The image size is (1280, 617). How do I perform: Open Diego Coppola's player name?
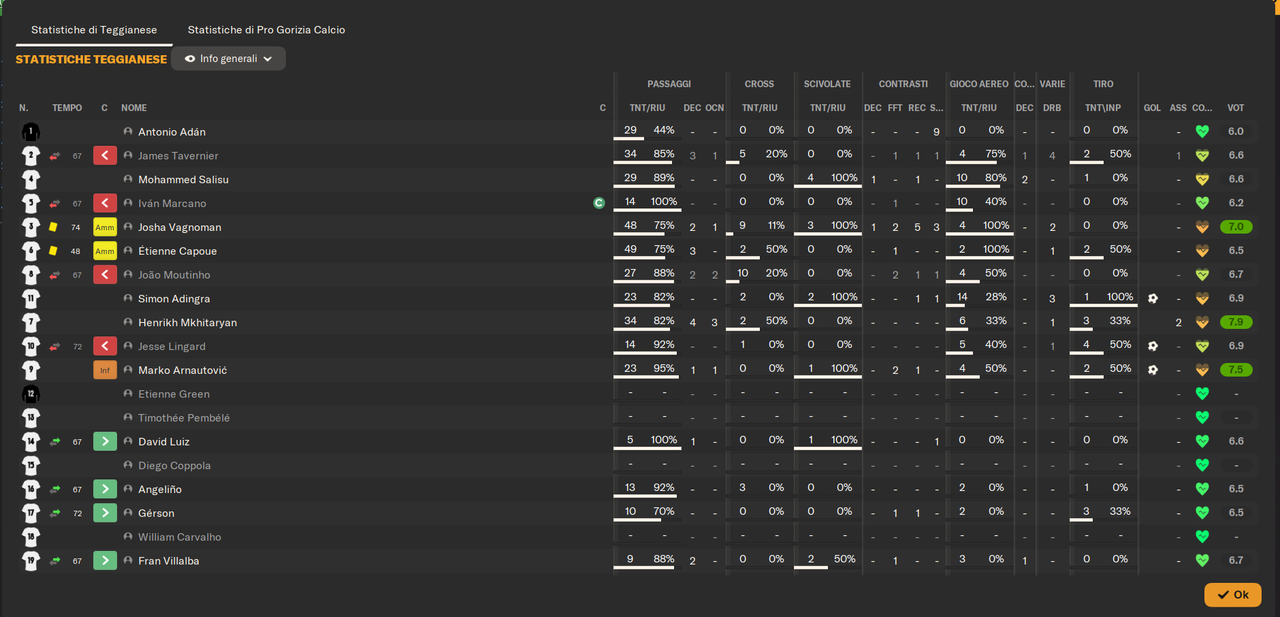(x=174, y=466)
